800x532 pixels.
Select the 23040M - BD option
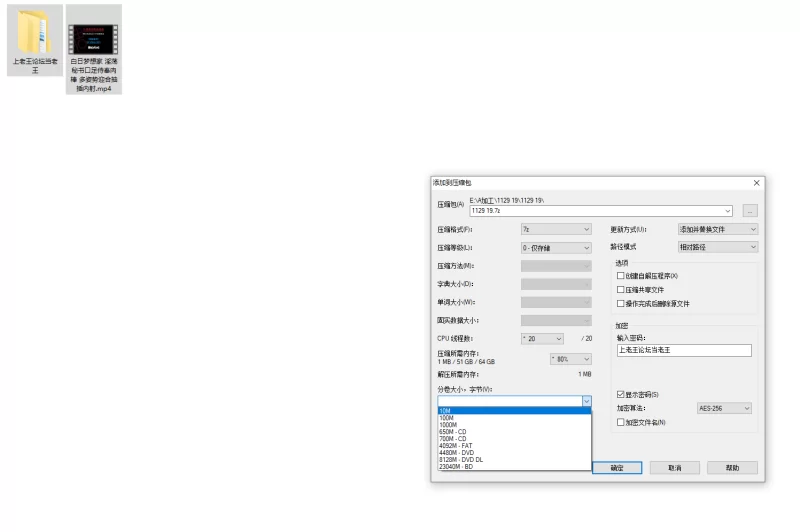click(514, 467)
